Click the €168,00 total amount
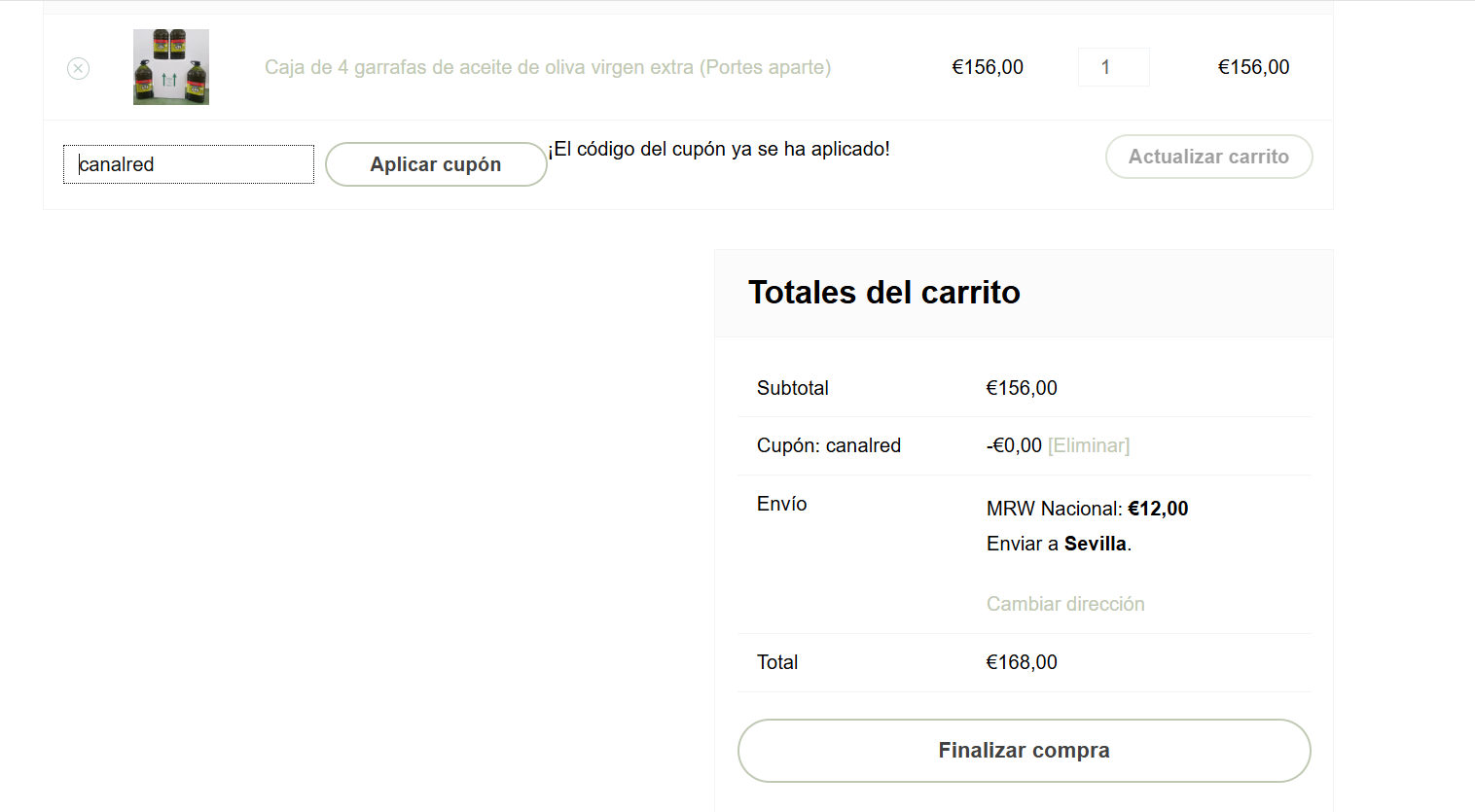Viewport: 1475px width, 812px height. tap(1022, 662)
